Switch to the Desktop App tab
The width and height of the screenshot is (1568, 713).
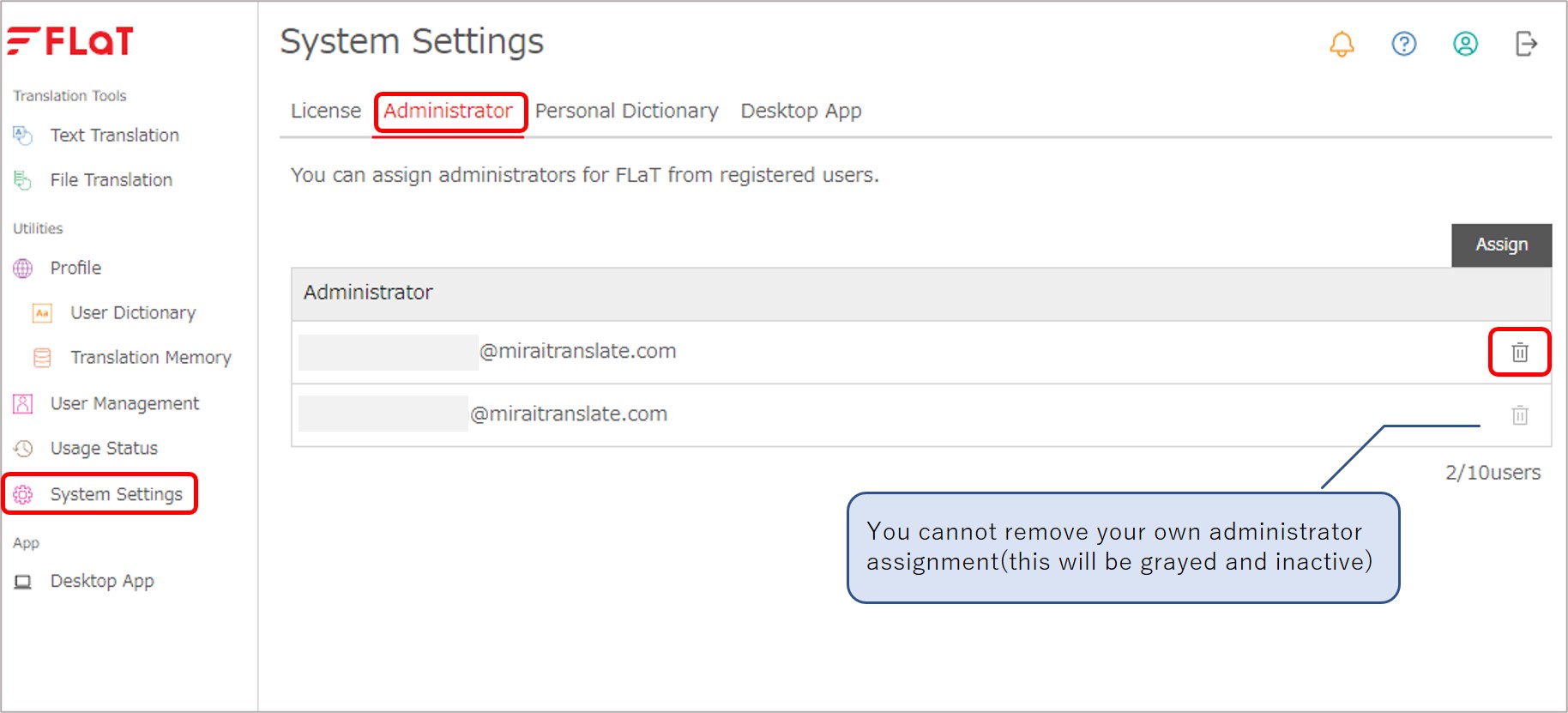click(801, 111)
